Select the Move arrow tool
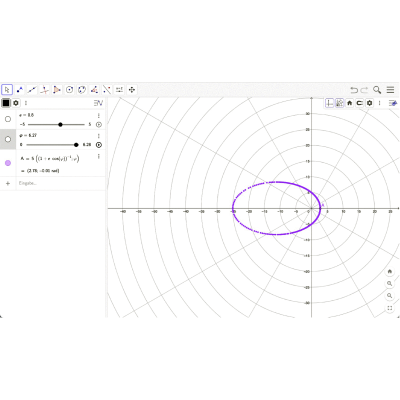This screenshot has width=400, height=400. pos(7,90)
